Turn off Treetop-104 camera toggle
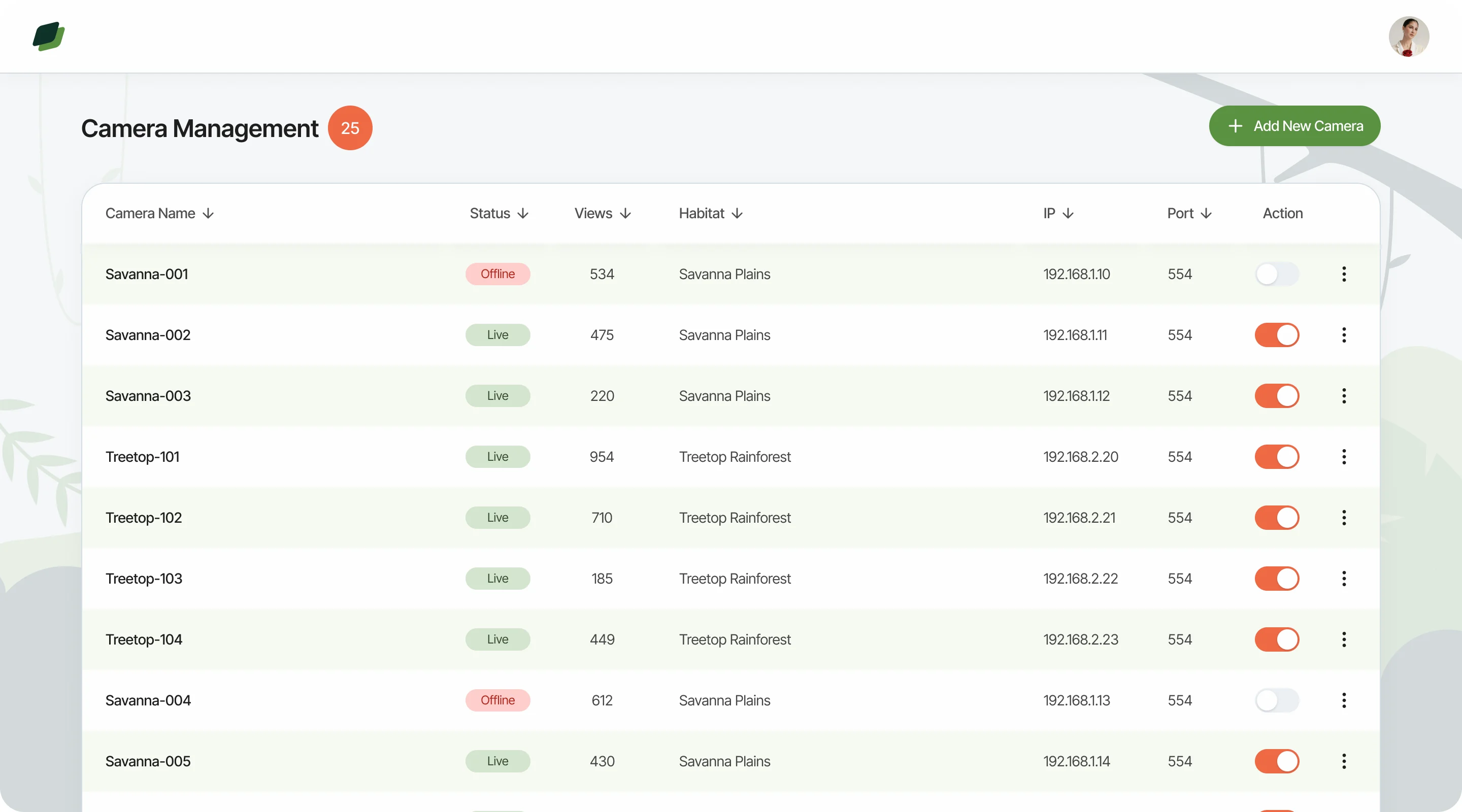 1277,639
